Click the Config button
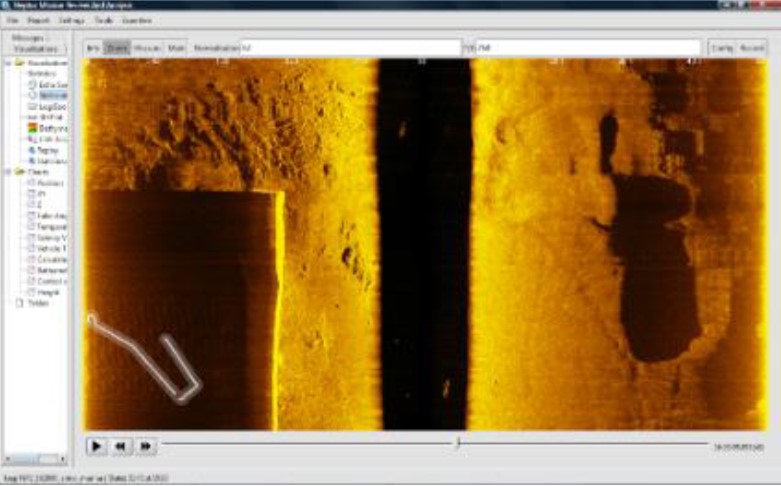781x486 pixels. [x=721, y=47]
